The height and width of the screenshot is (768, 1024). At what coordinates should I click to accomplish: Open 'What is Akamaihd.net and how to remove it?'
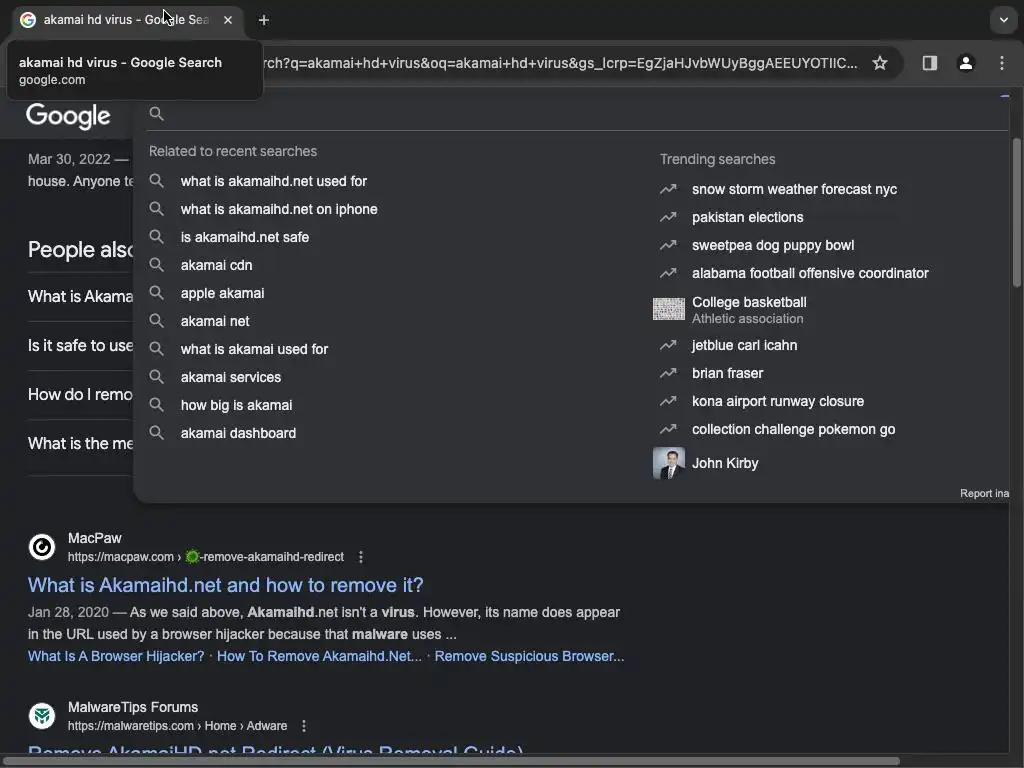tap(225, 585)
